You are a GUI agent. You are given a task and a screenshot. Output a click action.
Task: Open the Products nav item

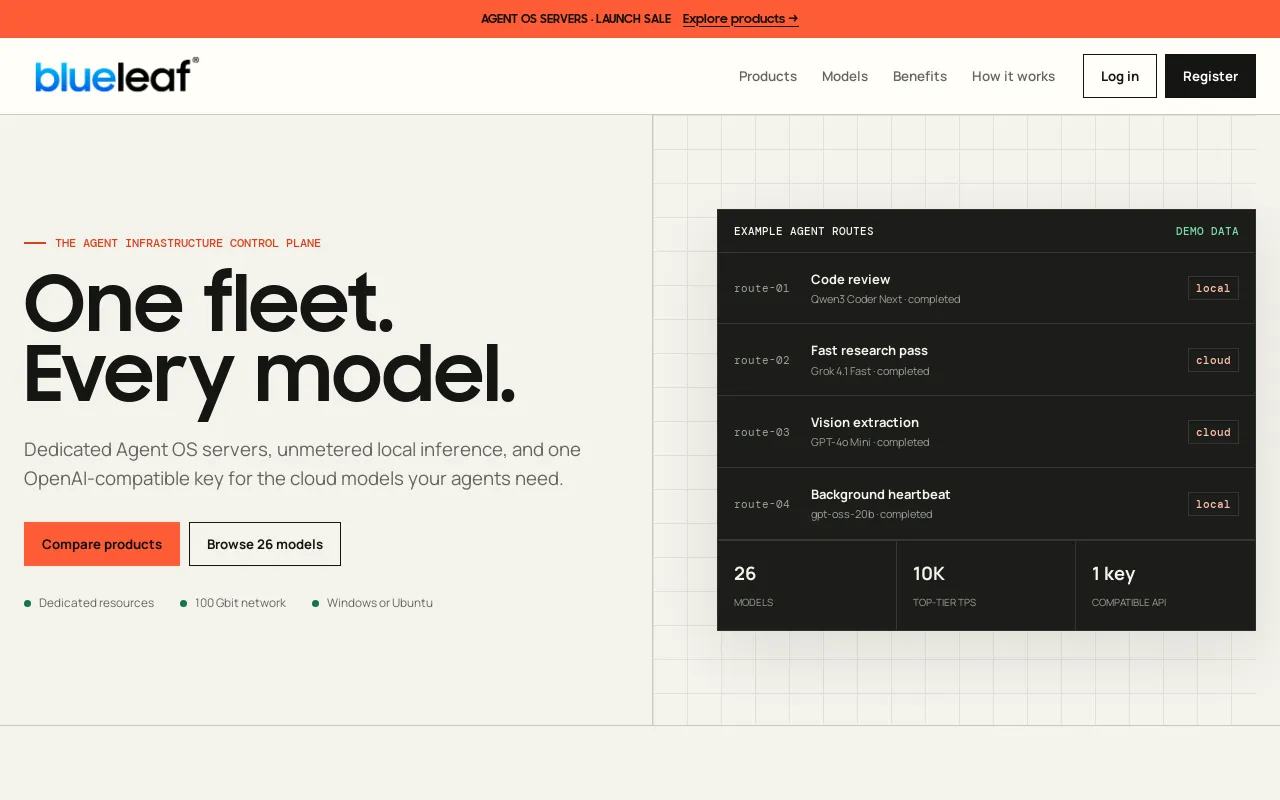coord(768,76)
